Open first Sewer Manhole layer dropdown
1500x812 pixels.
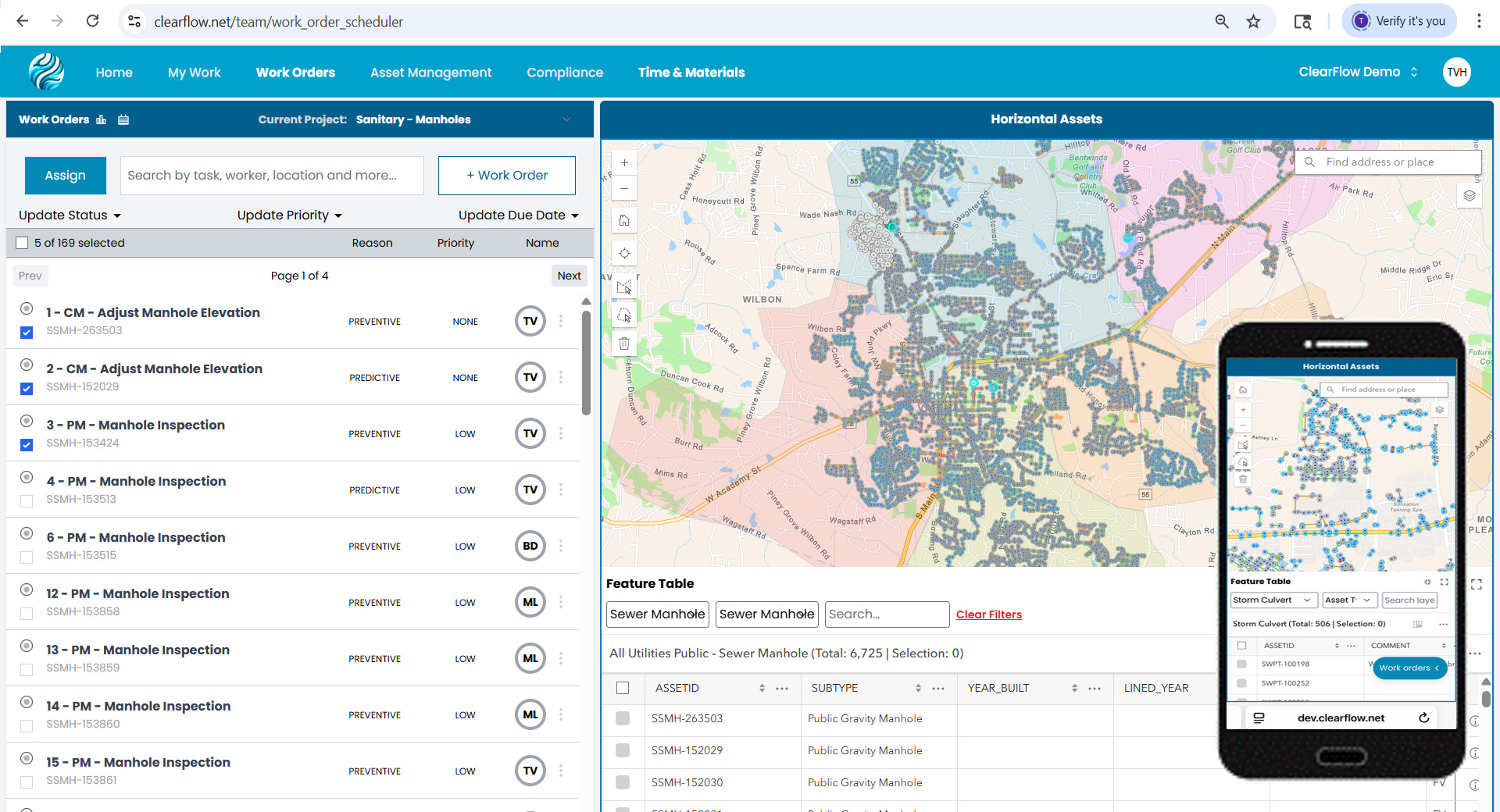(658, 614)
